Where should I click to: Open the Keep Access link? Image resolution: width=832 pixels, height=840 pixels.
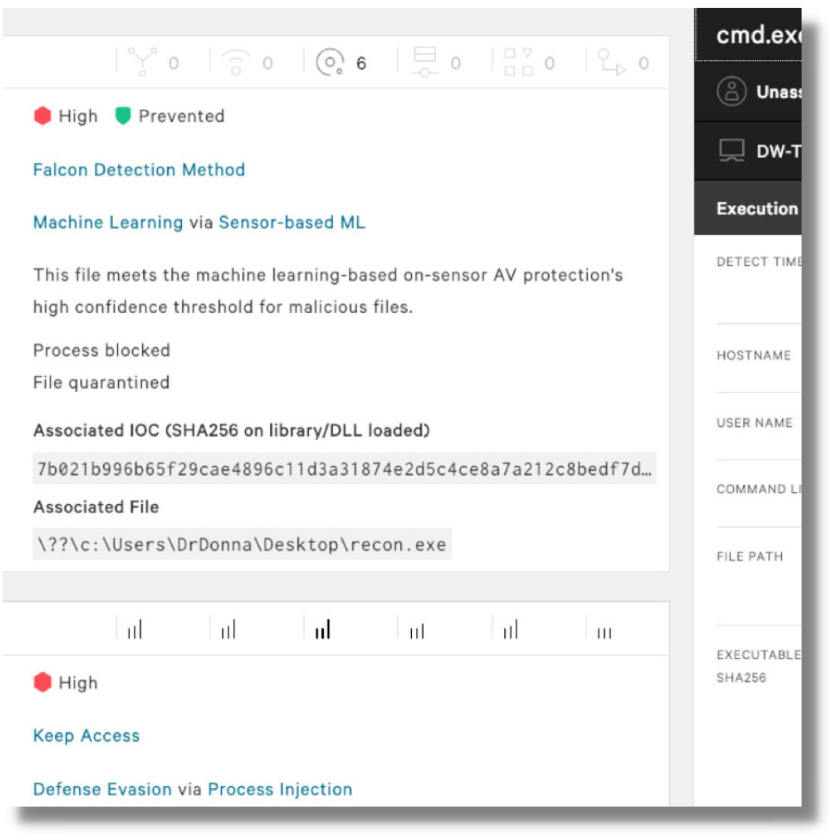click(86, 736)
